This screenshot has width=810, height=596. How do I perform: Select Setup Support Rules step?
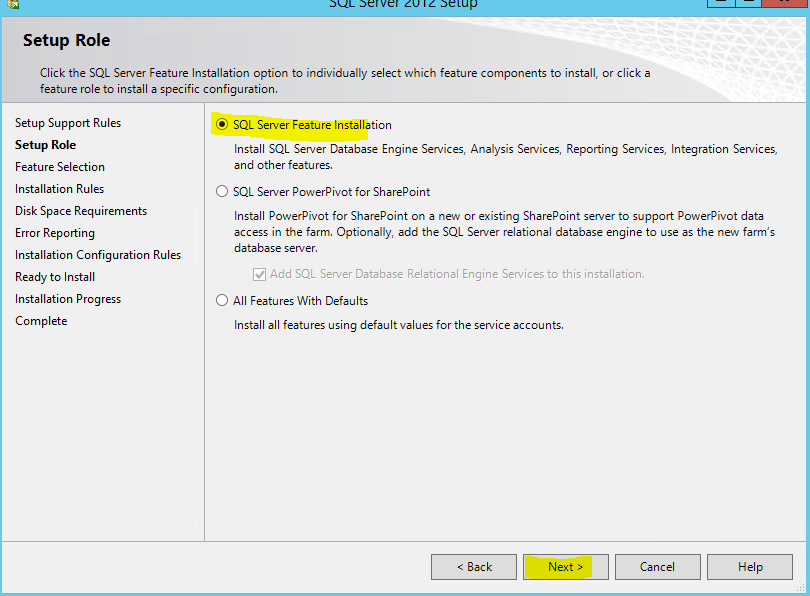68,123
